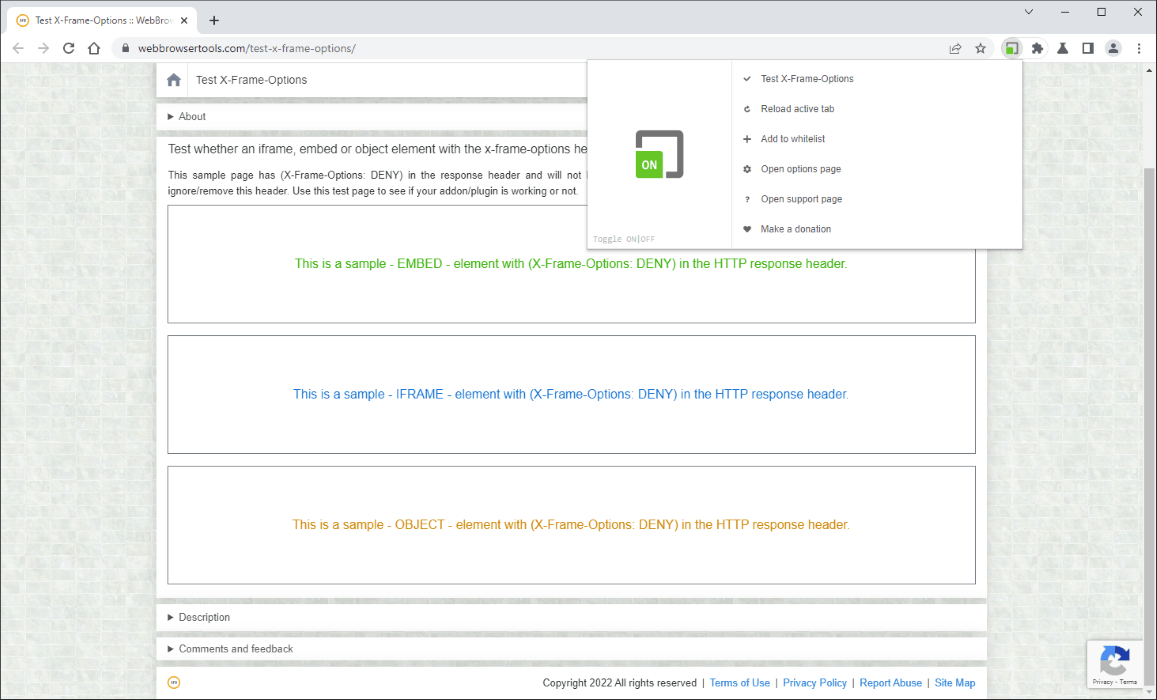Screen dimensions: 1157x700
Task: Click the Test X-Frame-Options page heading
Action: [x=251, y=80]
